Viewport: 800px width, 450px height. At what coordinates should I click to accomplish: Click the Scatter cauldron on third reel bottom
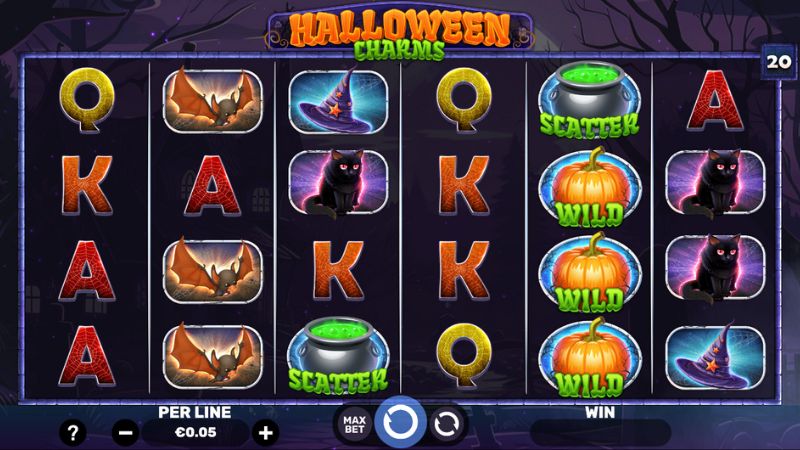pyautogui.click(x=338, y=357)
